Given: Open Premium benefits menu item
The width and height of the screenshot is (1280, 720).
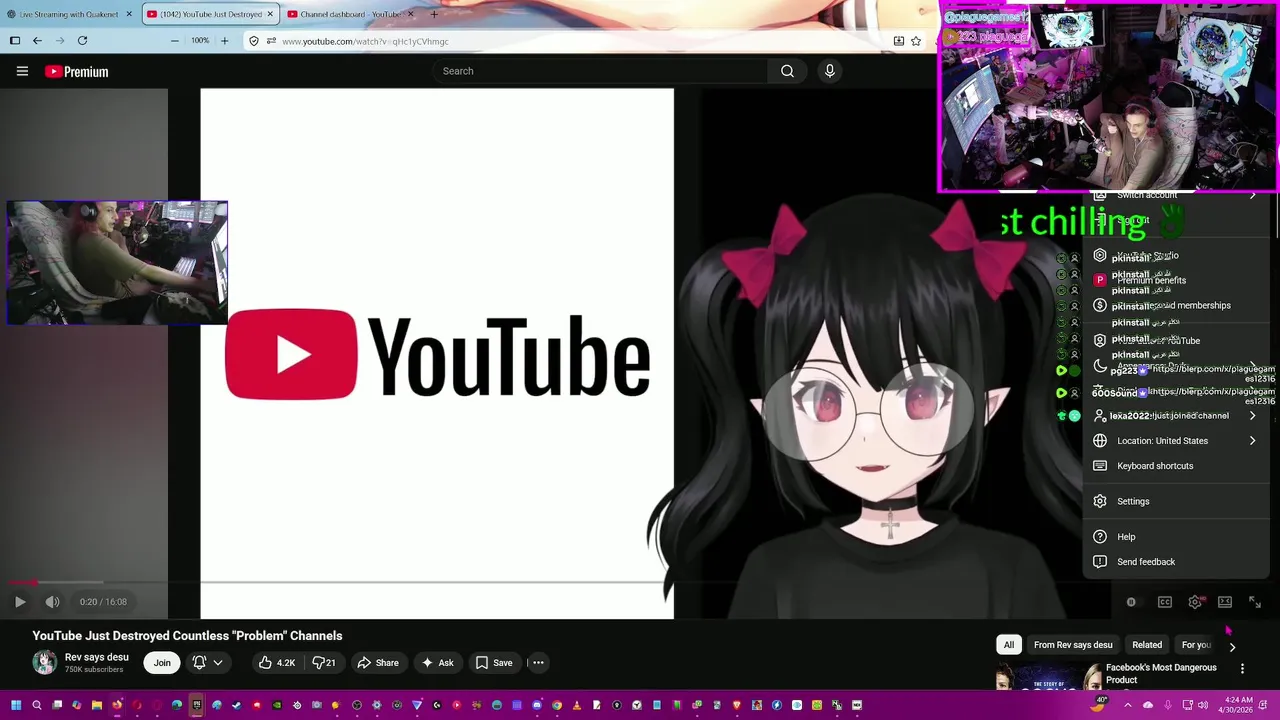Looking at the screenshot, I should click(x=1175, y=280).
